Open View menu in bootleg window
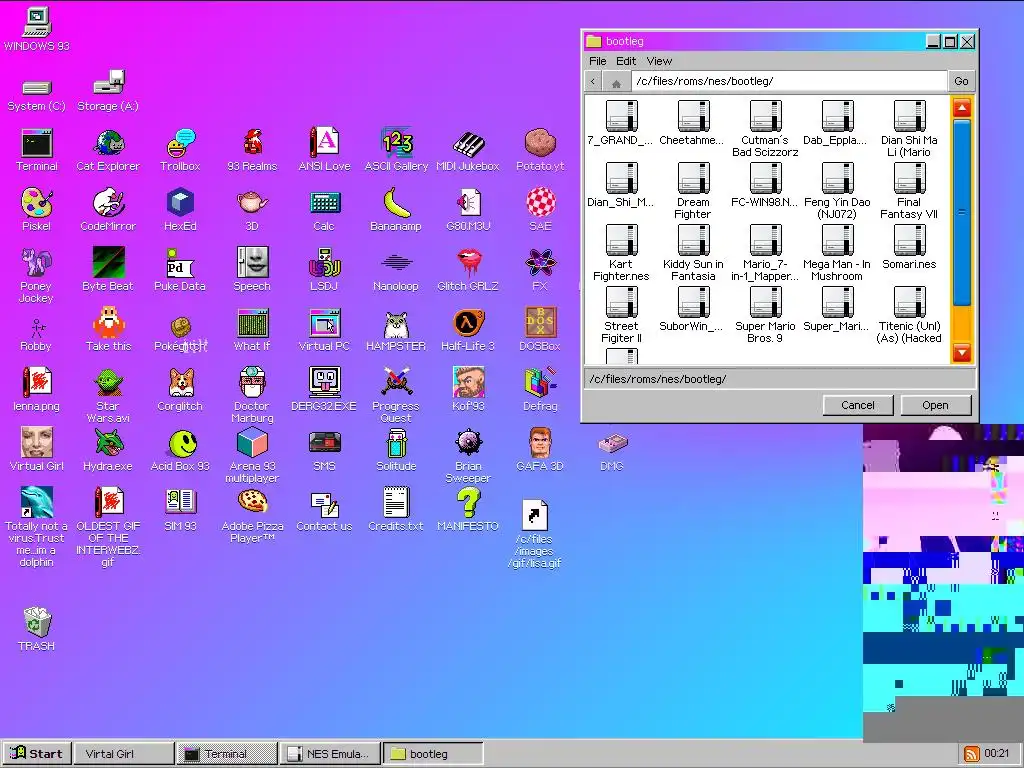 (659, 61)
